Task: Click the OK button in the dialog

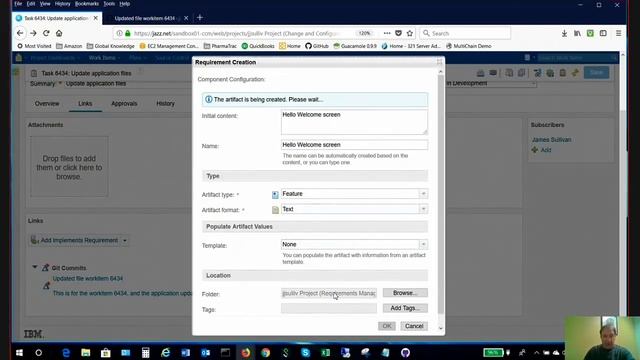Action: point(387,326)
